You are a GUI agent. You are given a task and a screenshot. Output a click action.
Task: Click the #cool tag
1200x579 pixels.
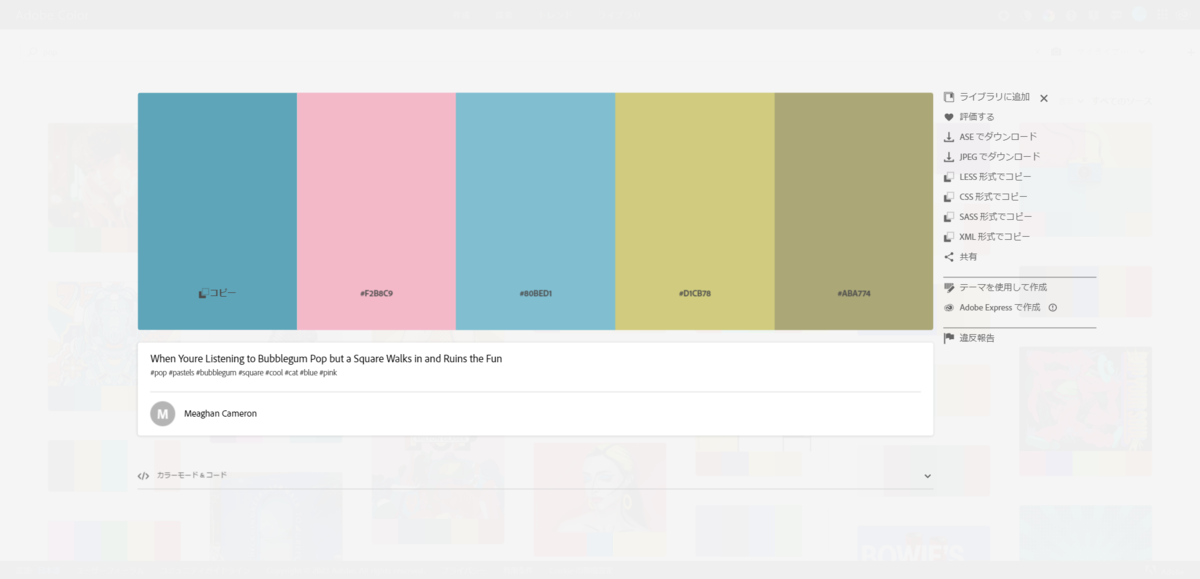(274, 372)
